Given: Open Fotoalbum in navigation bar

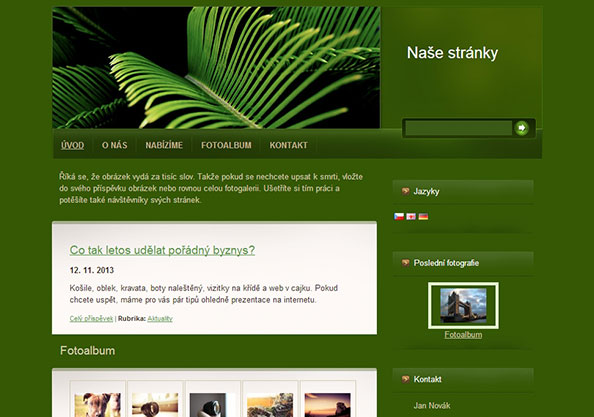Looking at the screenshot, I should pos(226,145).
